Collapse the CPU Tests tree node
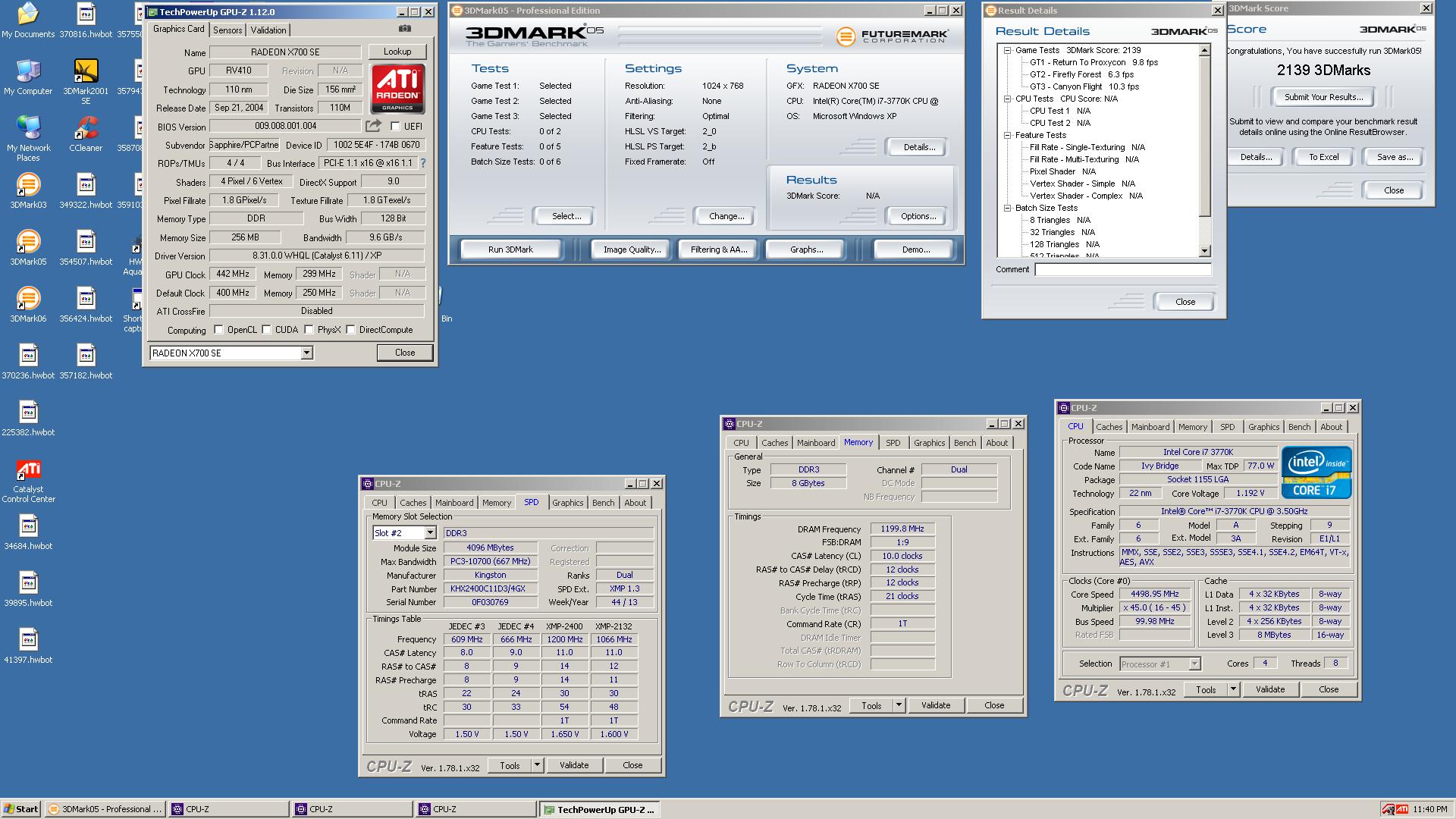The height and width of the screenshot is (819, 1456). pos(1007,99)
